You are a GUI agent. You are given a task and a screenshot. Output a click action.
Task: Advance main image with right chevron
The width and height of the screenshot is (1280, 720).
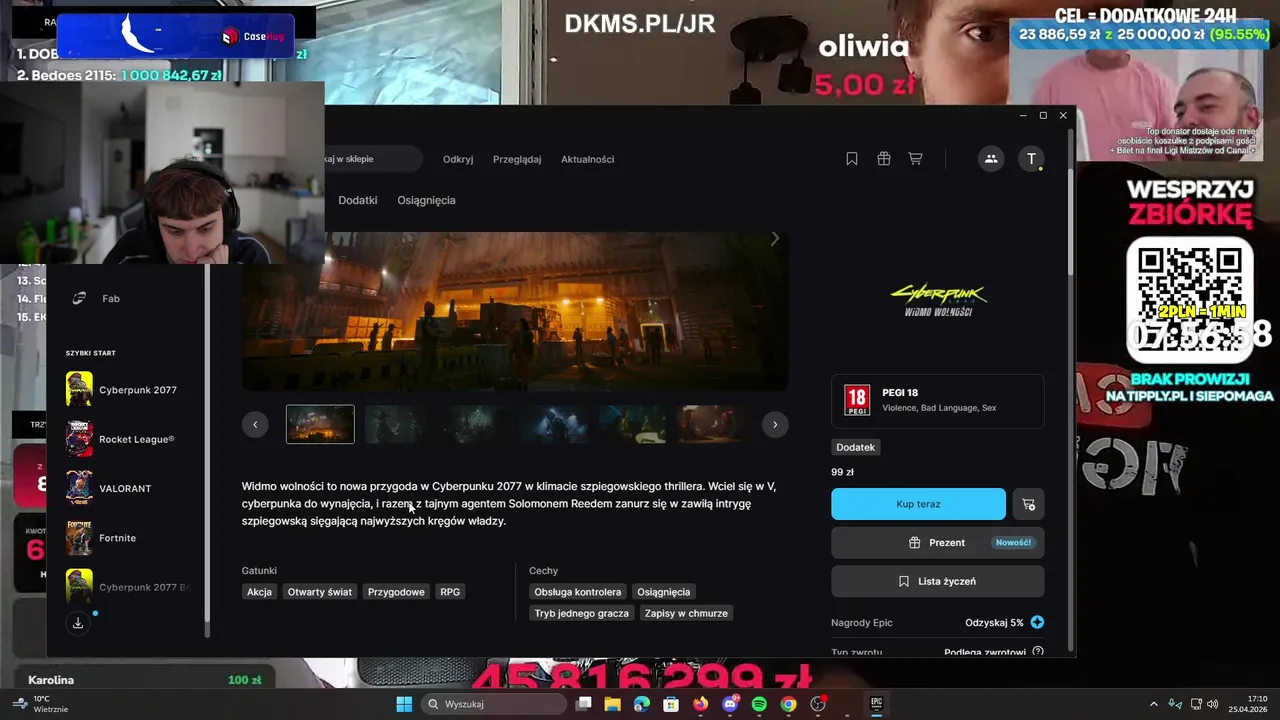[x=774, y=239]
